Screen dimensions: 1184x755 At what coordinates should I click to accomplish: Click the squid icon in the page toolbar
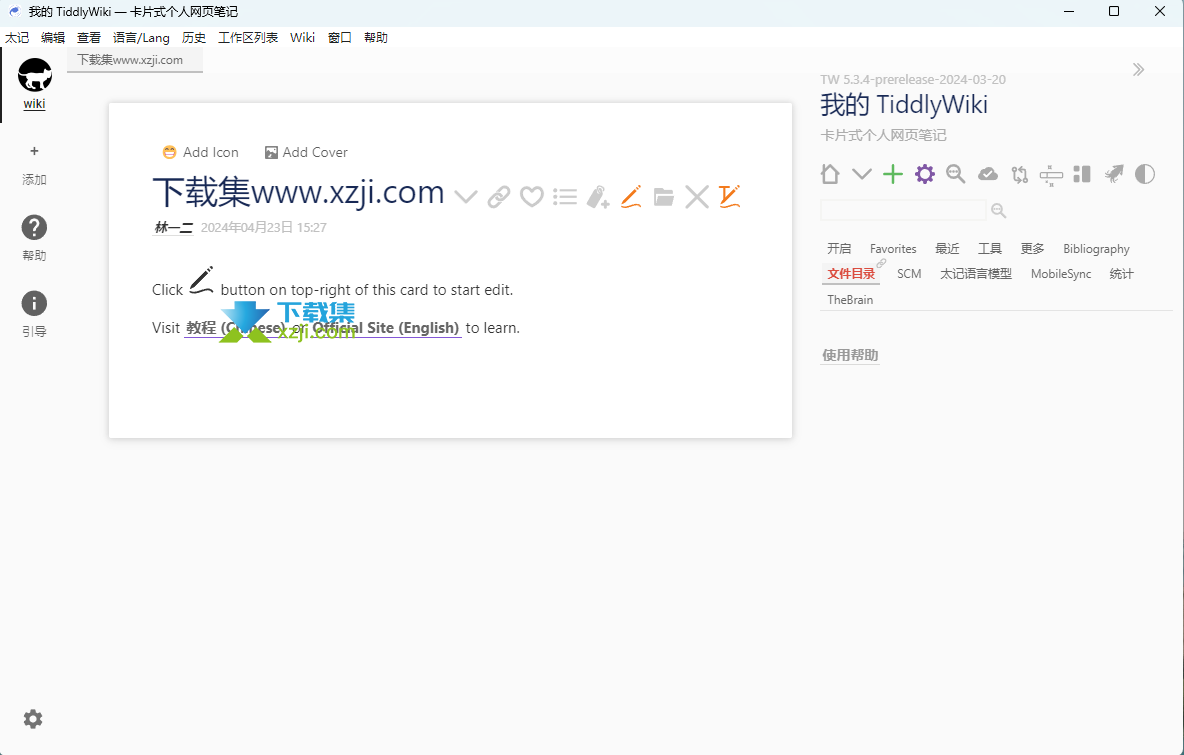pyautogui.click(x=1114, y=174)
